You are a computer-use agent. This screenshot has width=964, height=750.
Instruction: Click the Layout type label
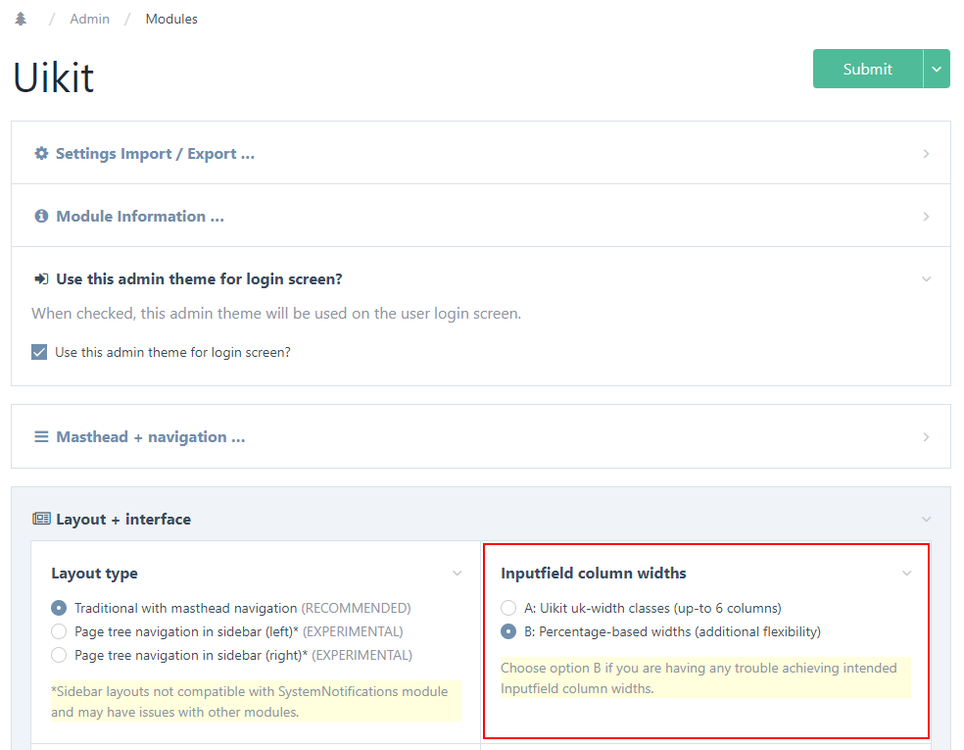coord(95,574)
